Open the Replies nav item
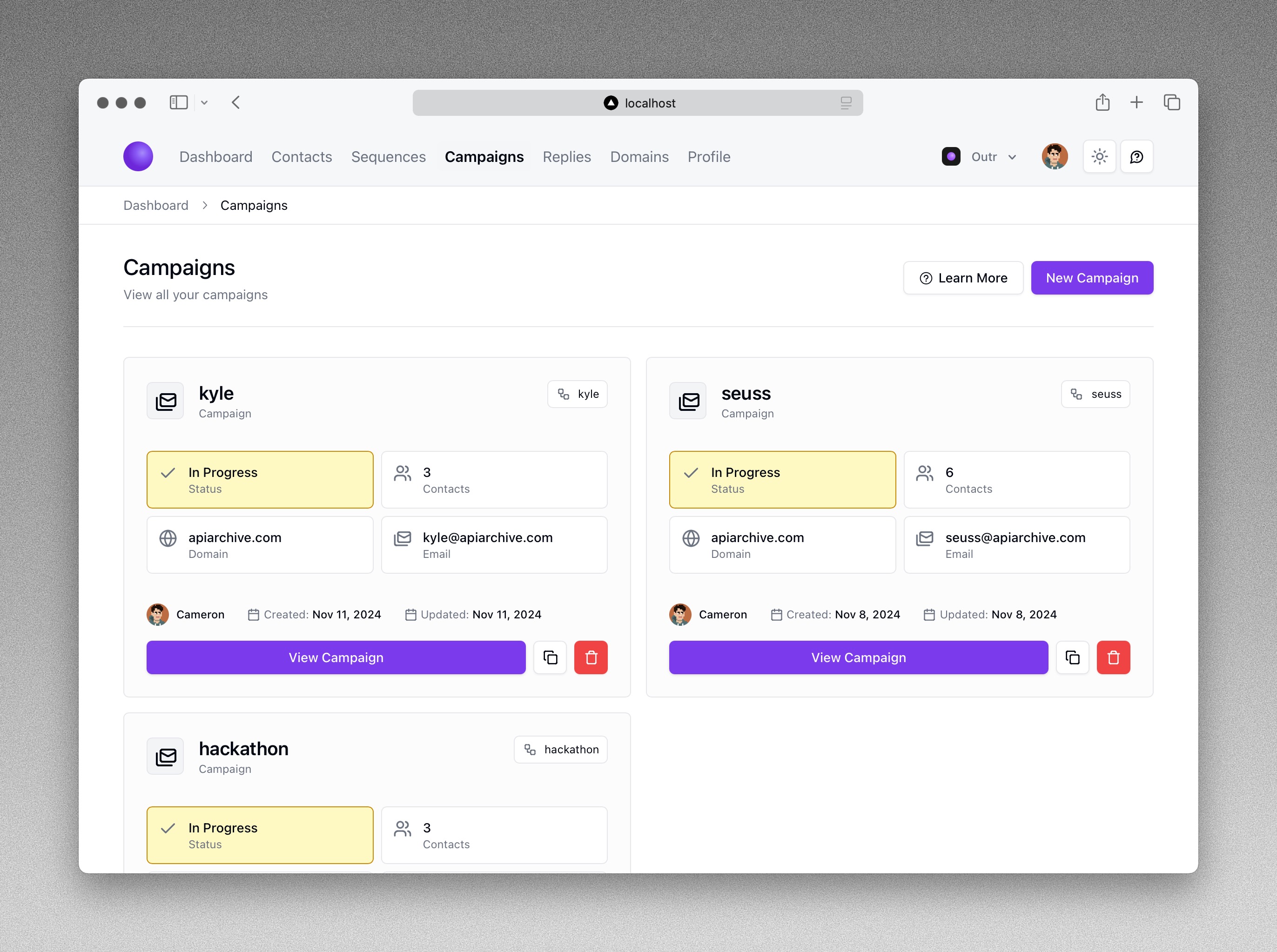1277x952 pixels. (x=566, y=157)
